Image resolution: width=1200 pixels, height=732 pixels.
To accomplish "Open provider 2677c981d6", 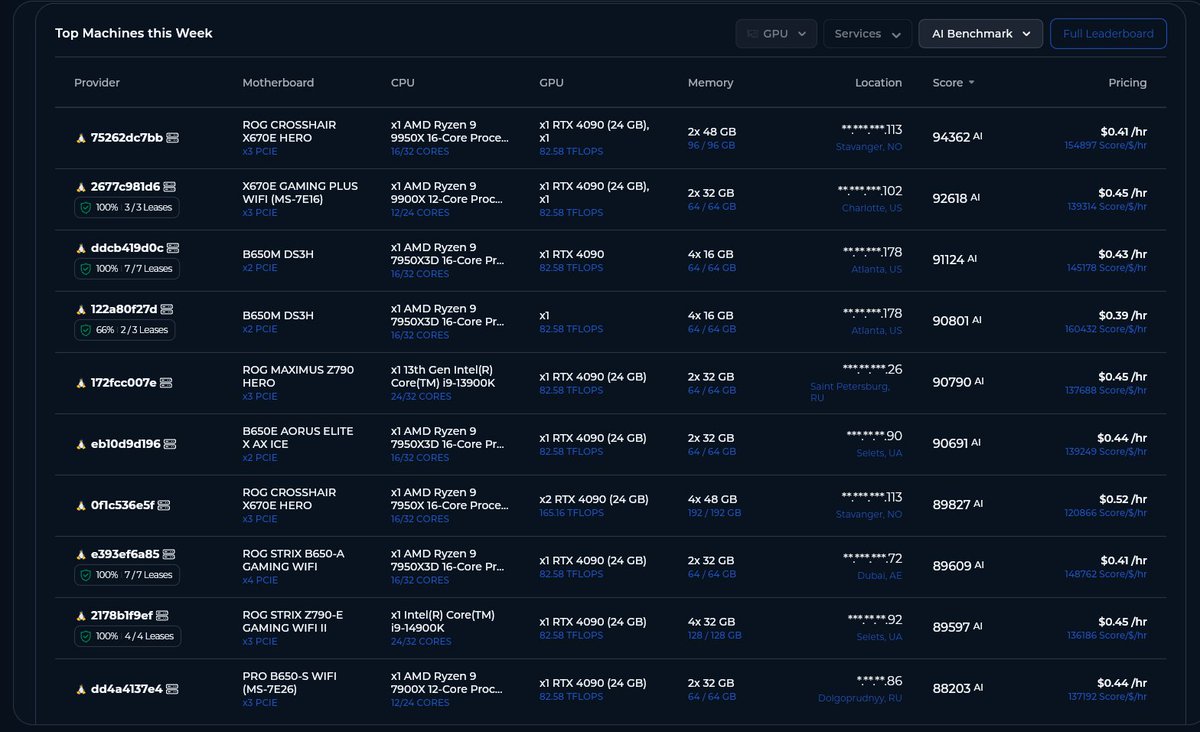I will tap(125, 187).
